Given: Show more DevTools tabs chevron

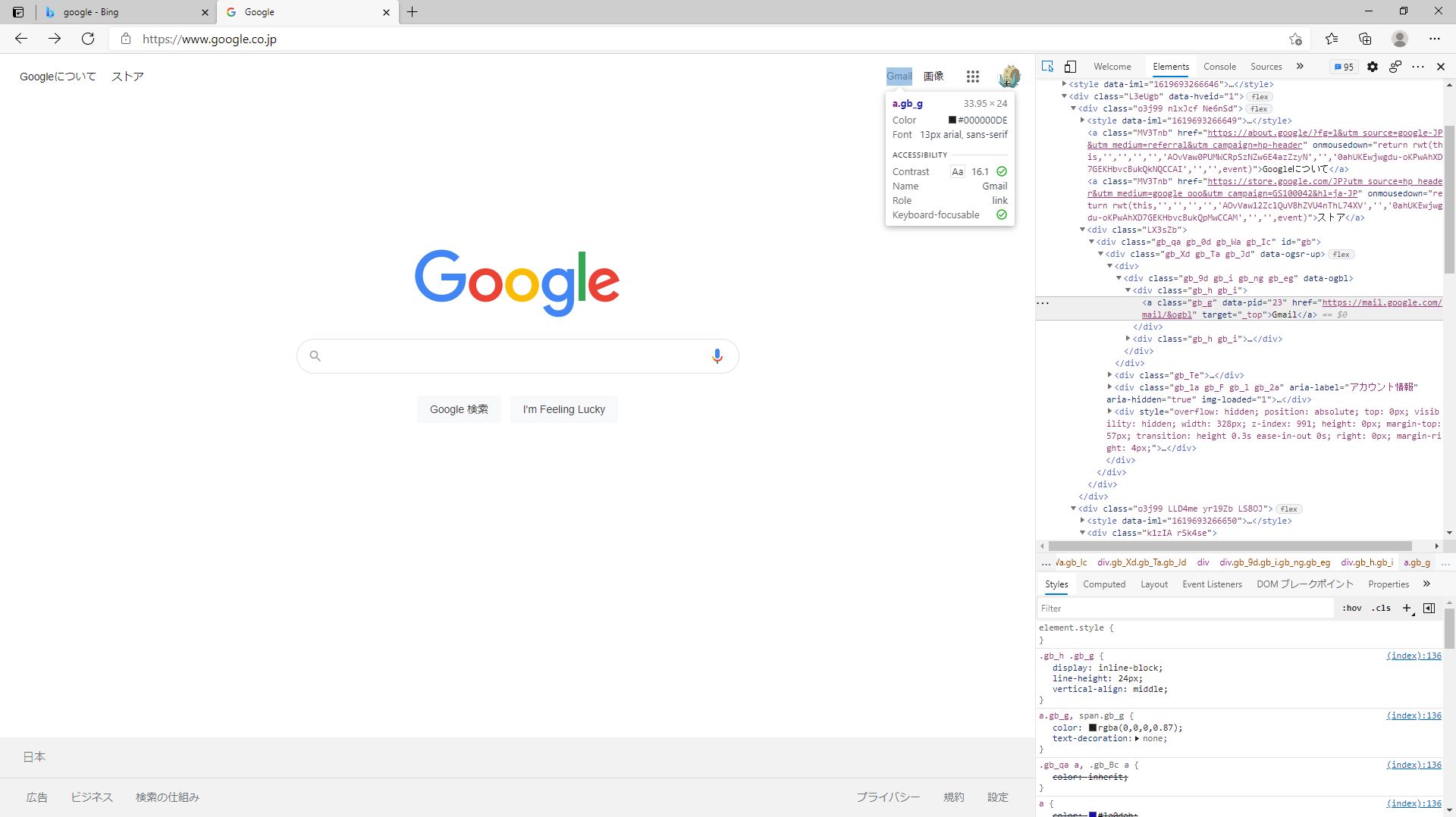Looking at the screenshot, I should click(1300, 67).
